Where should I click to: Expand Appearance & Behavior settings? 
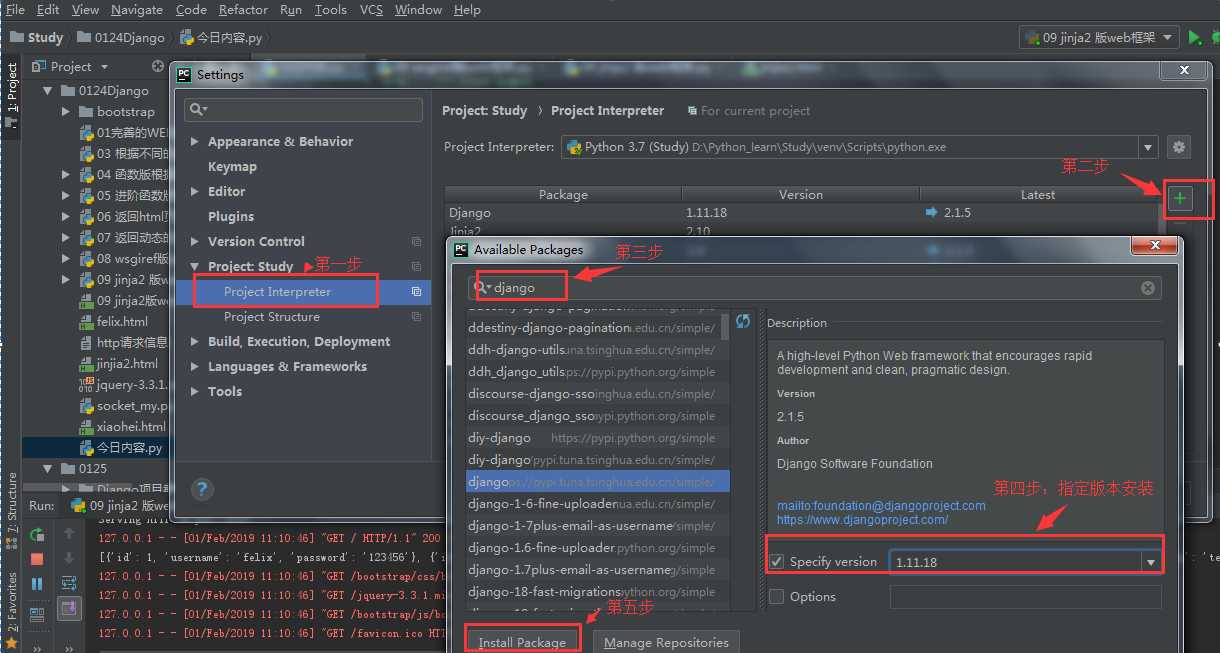click(195, 142)
